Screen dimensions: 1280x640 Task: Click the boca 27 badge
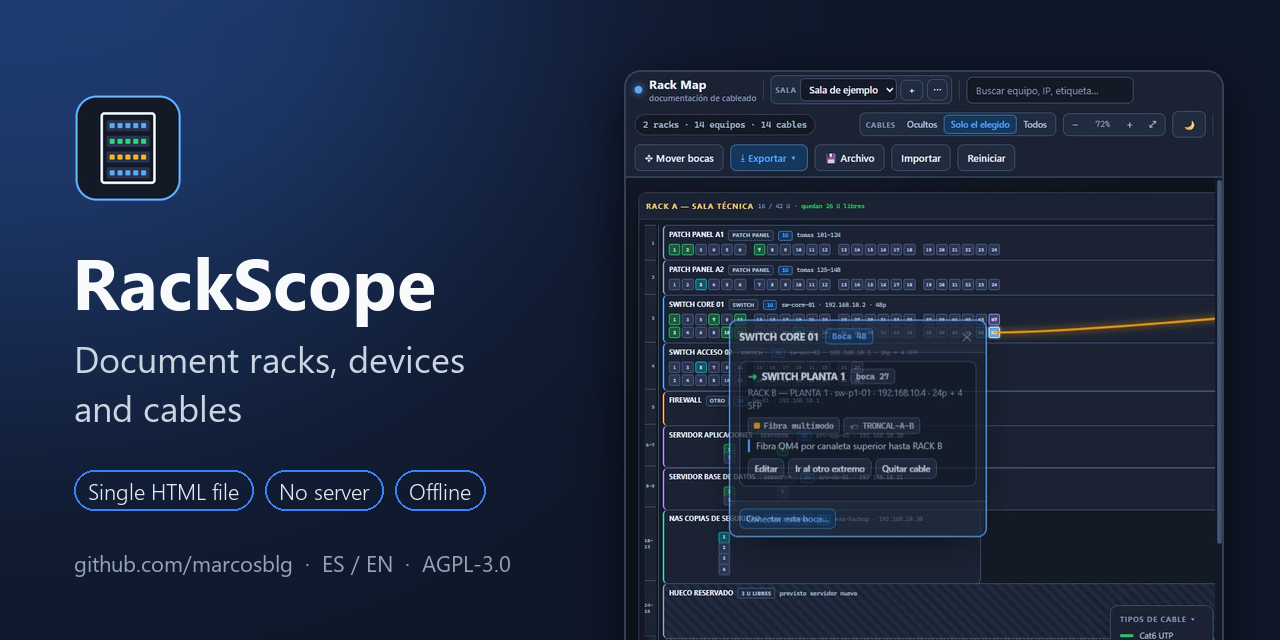coord(873,377)
